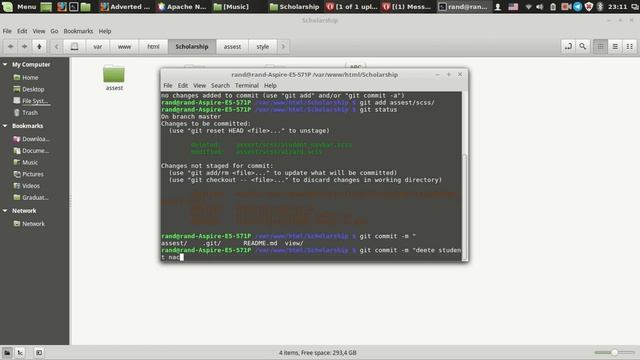
Task: Open file manager Edit menu
Action: pos(22,31)
